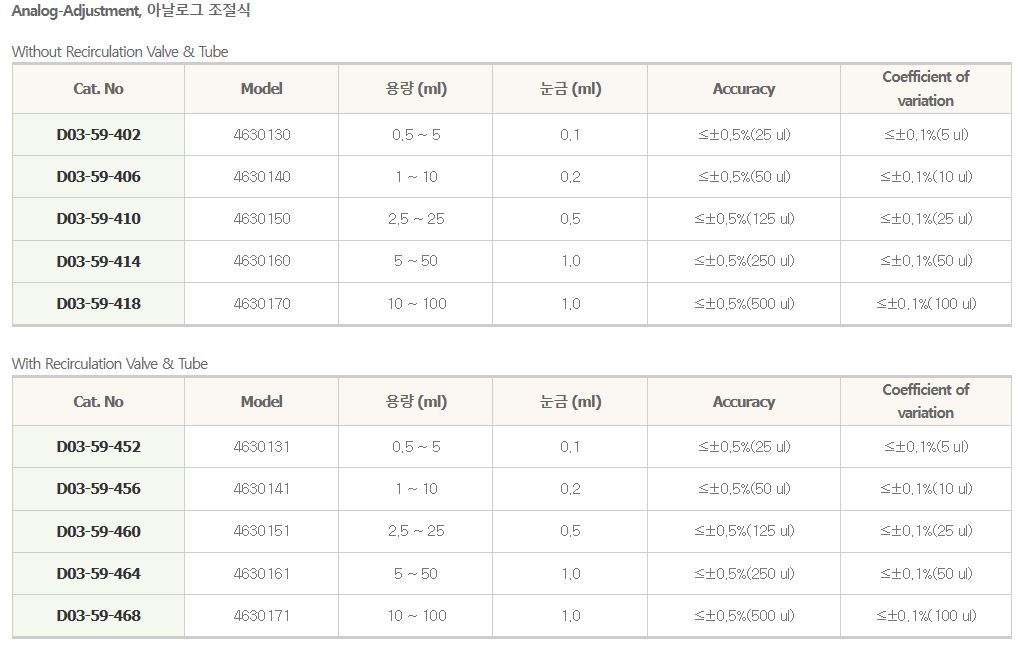Open catalog item D03-59-452

pyautogui.click(x=98, y=447)
